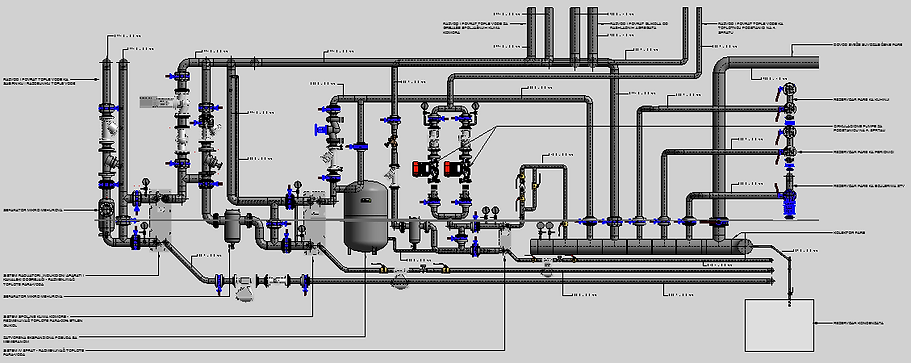Viewport: 911px width, 363px height.
Task: Select the large steam supply pipe elbow
Action: 725,65
